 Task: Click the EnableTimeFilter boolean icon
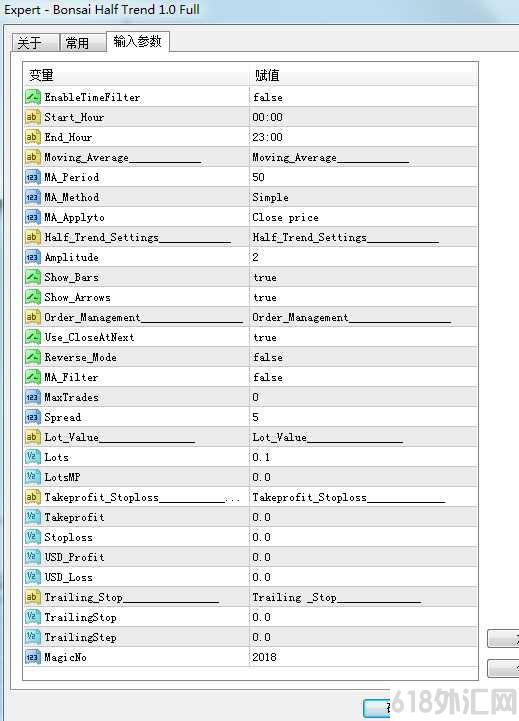[x=33, y=97]
